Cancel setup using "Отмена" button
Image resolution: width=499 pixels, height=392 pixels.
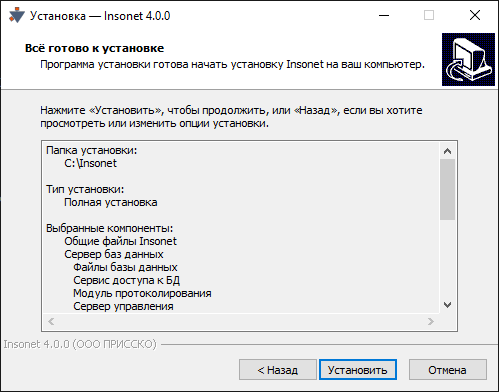pyautogui.click(x=448, y=370)
